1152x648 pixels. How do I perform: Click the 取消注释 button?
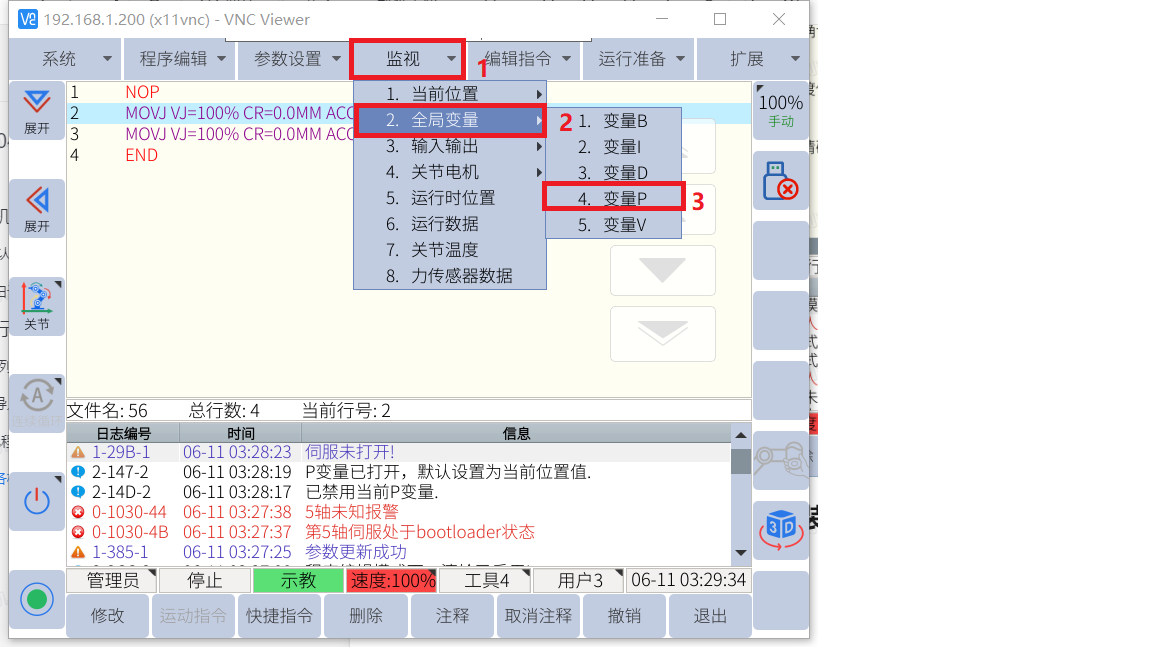[538, 616]
